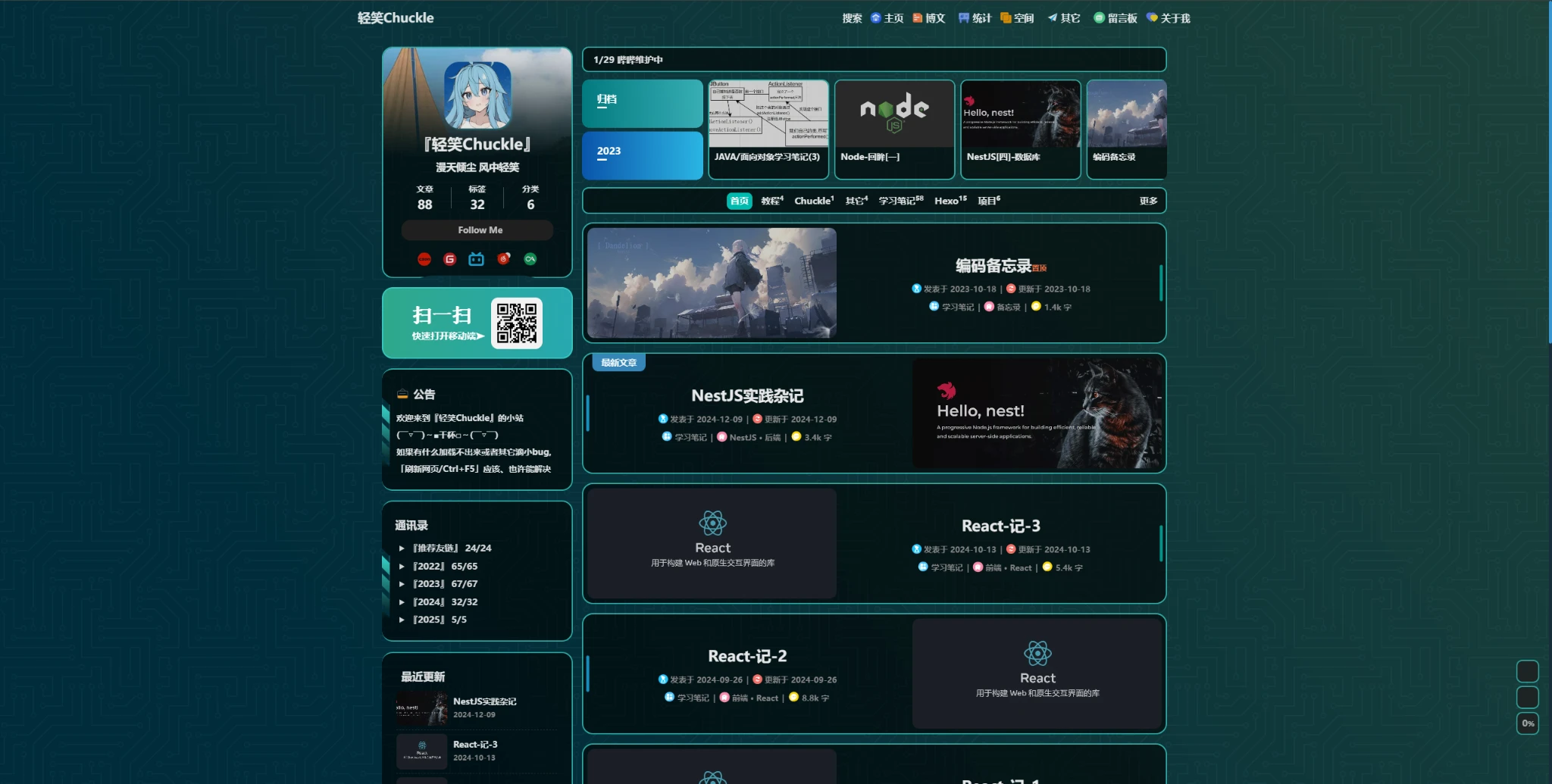Click the 2023 archive card
Viewport: 1552px width, 784px height.
(643, 155)
